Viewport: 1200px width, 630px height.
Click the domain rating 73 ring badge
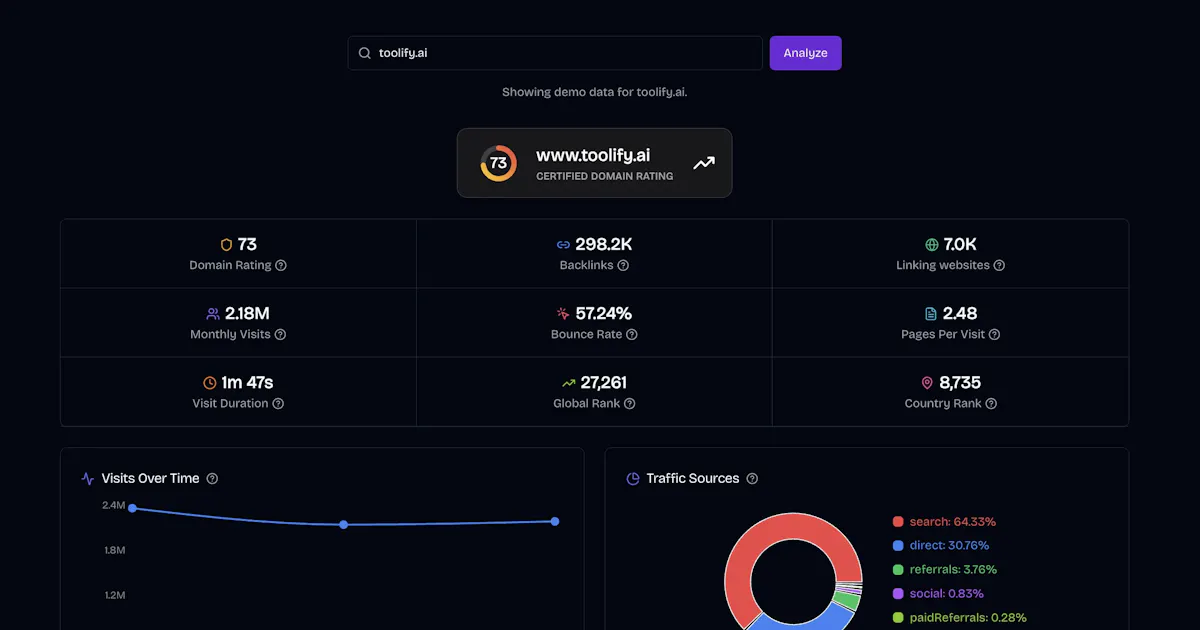498,163
